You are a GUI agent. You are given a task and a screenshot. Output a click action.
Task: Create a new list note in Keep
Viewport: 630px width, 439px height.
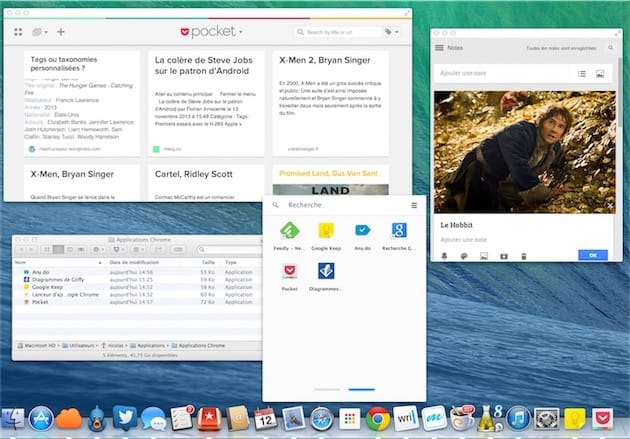582,74
